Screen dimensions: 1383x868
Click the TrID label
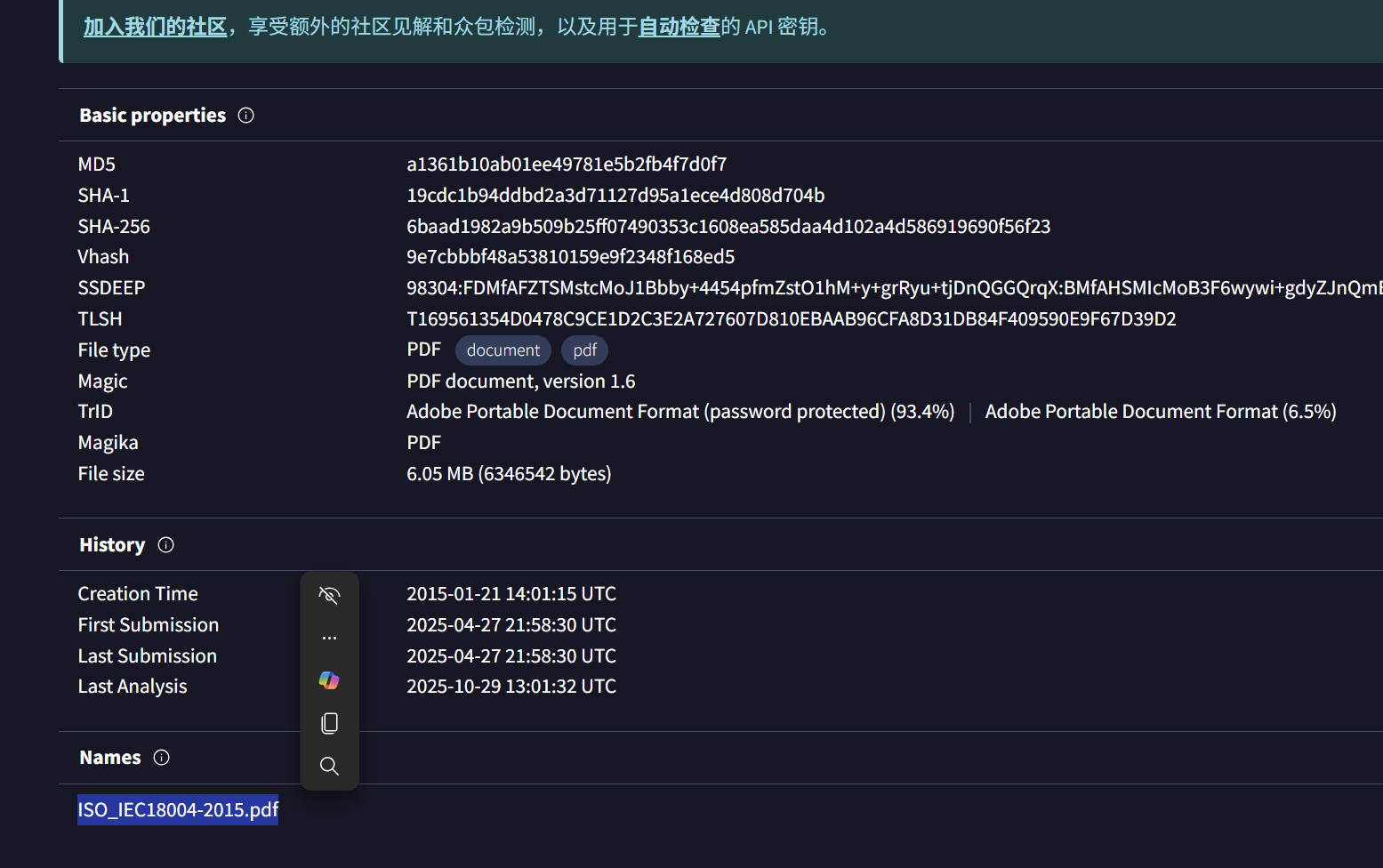point(95,412)
